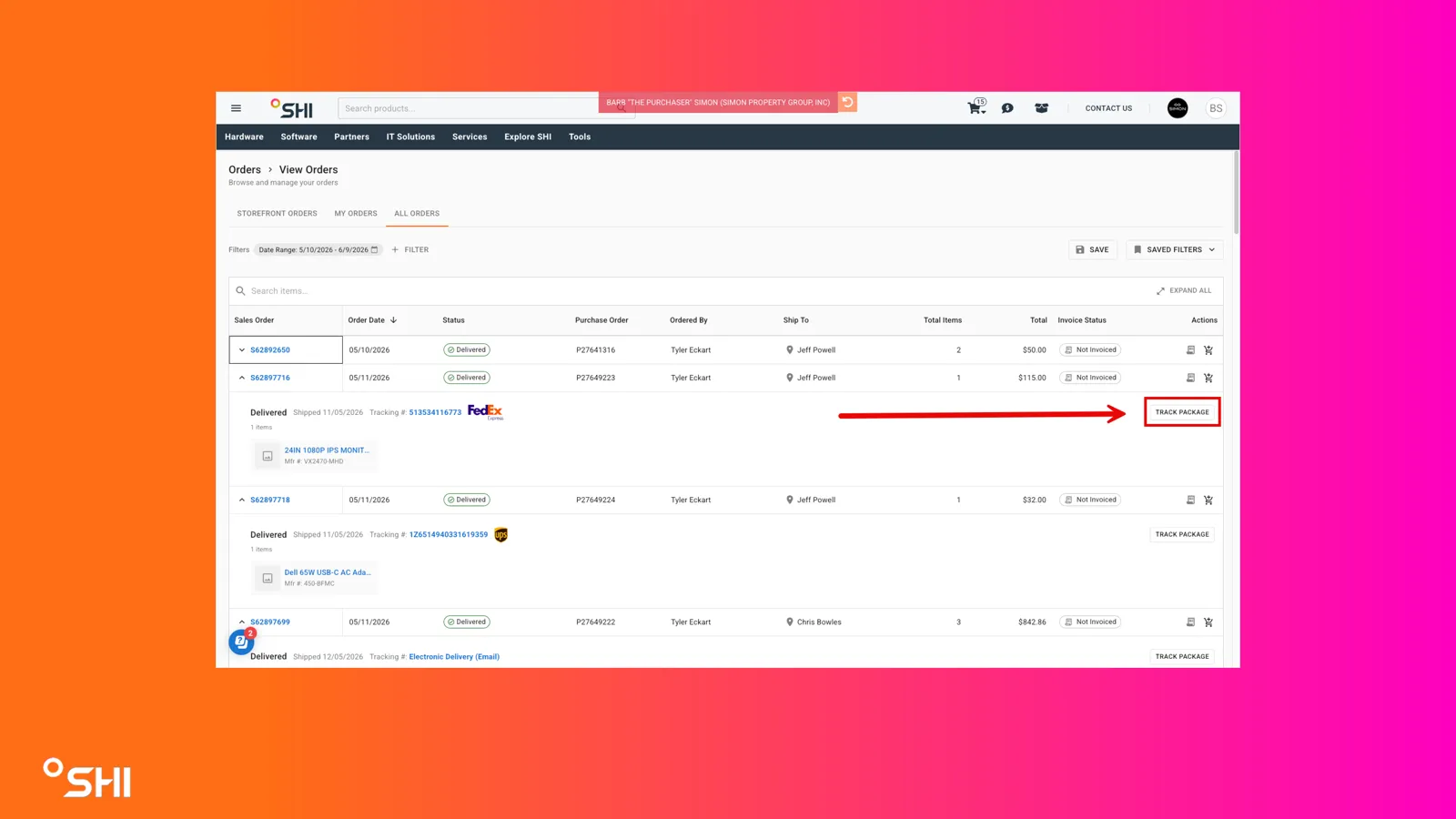Screen dimensions: 1456x819
Task: Open the Saved Filters dropdown
Action: [x=1174, y=249]
